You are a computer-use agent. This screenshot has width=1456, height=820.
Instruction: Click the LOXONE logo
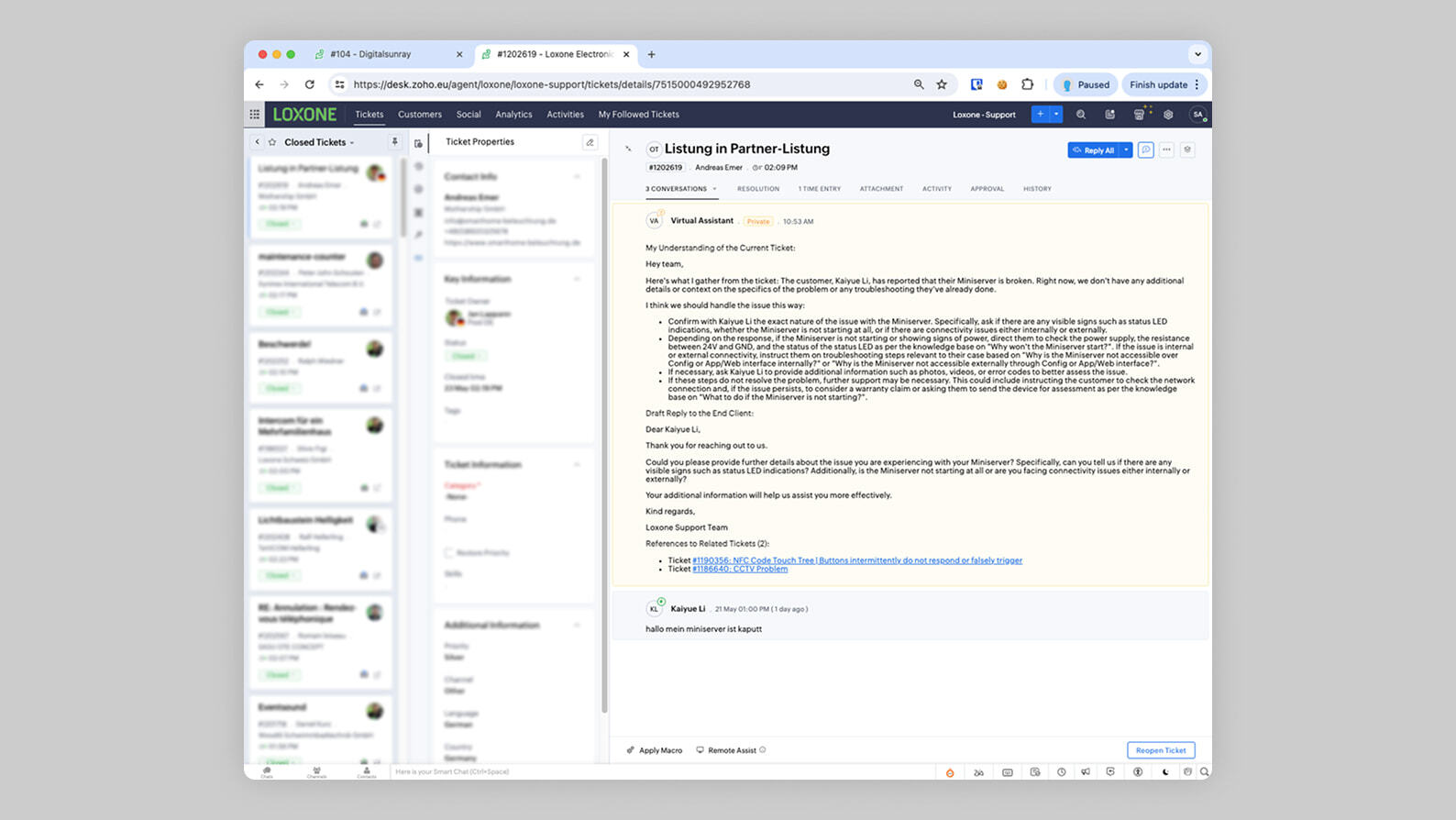click(x=304, y=115)
